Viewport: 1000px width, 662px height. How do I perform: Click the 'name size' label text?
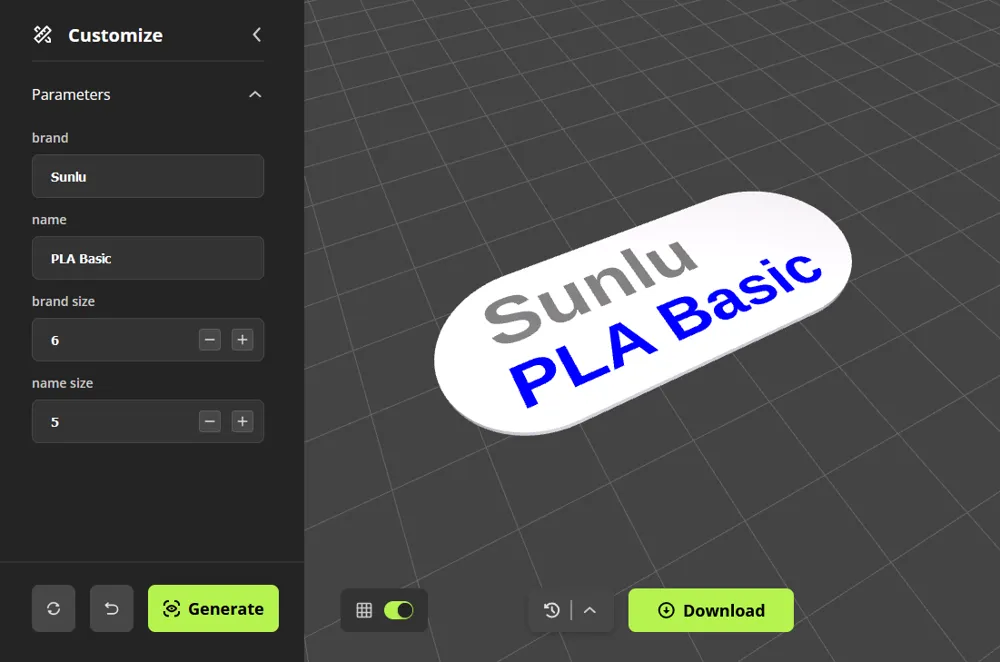62,383
